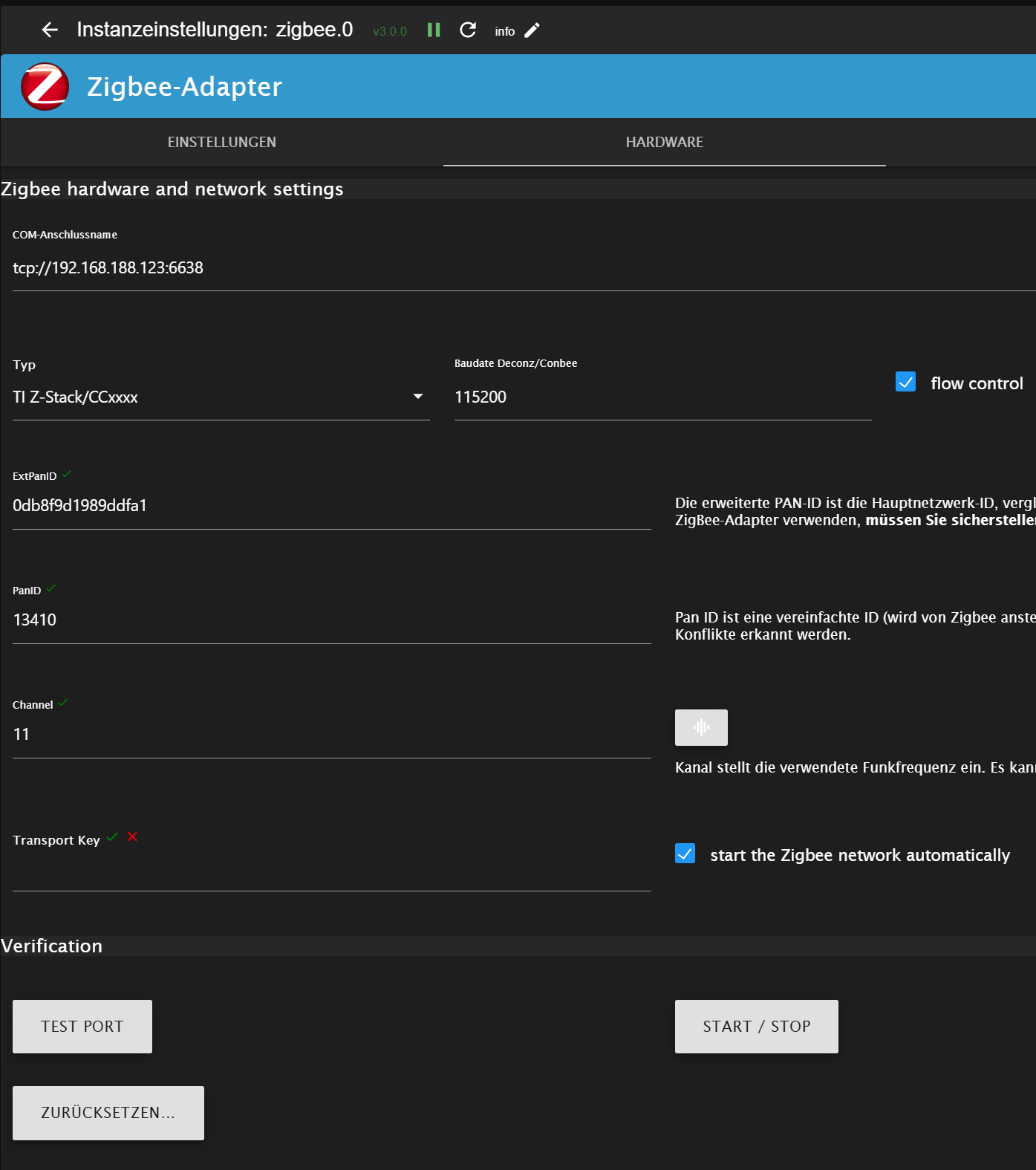The width and height of the screenshot is (1036, 1170).
Task: Disable the flow control checkbox
Action: coord(905,382)
